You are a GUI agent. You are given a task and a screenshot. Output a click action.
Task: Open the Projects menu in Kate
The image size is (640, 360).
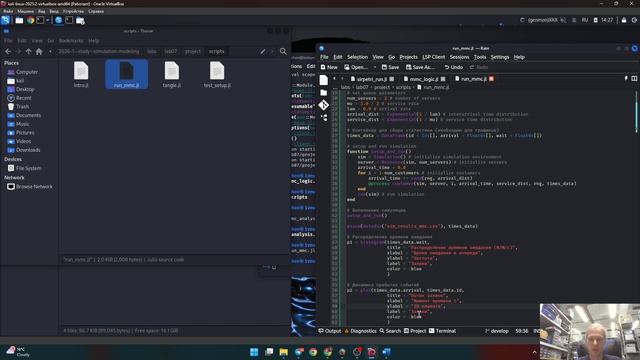[x=409, y=57]
